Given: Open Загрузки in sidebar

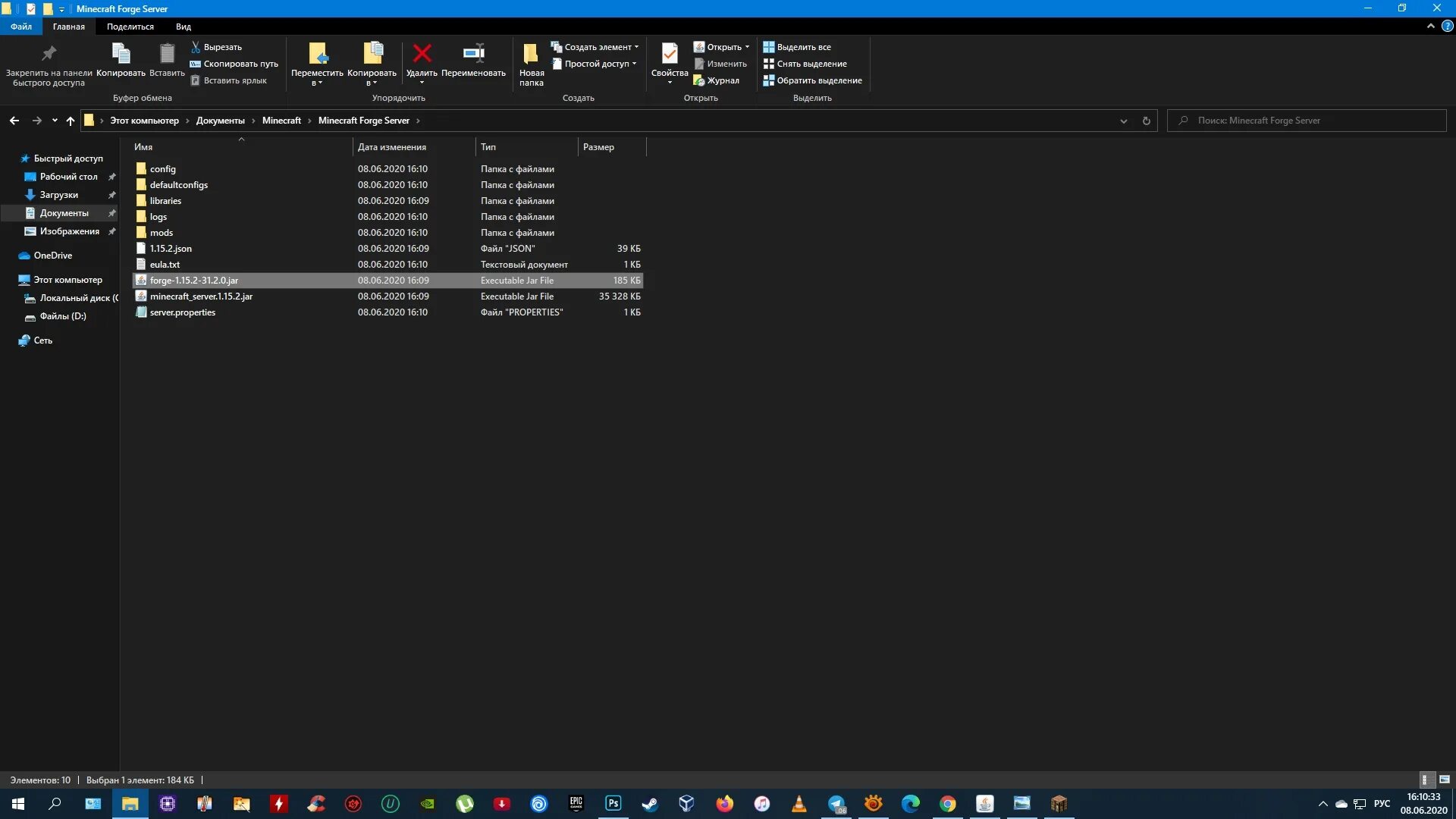Looking at the screenshot, I should tap(58, 195).
